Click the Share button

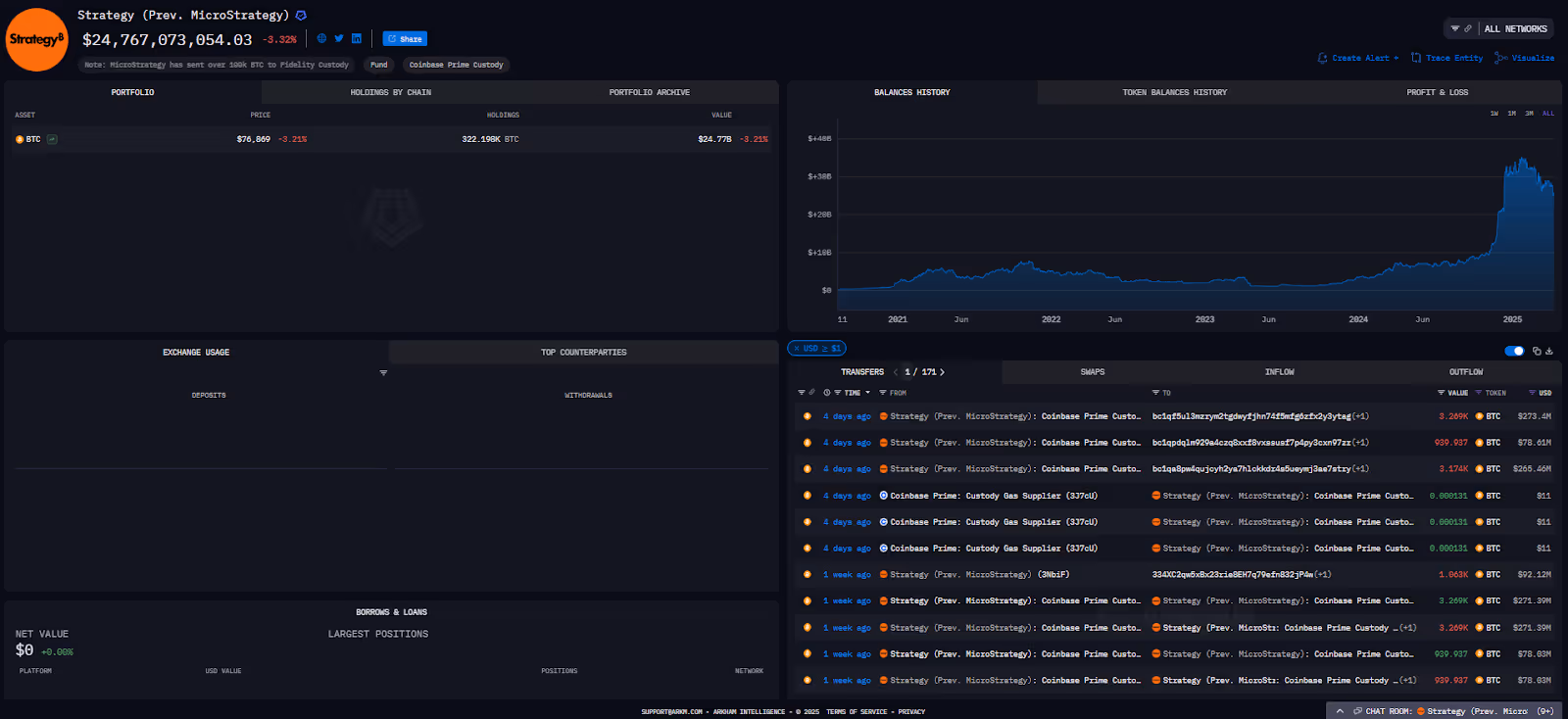coord(405,39)
